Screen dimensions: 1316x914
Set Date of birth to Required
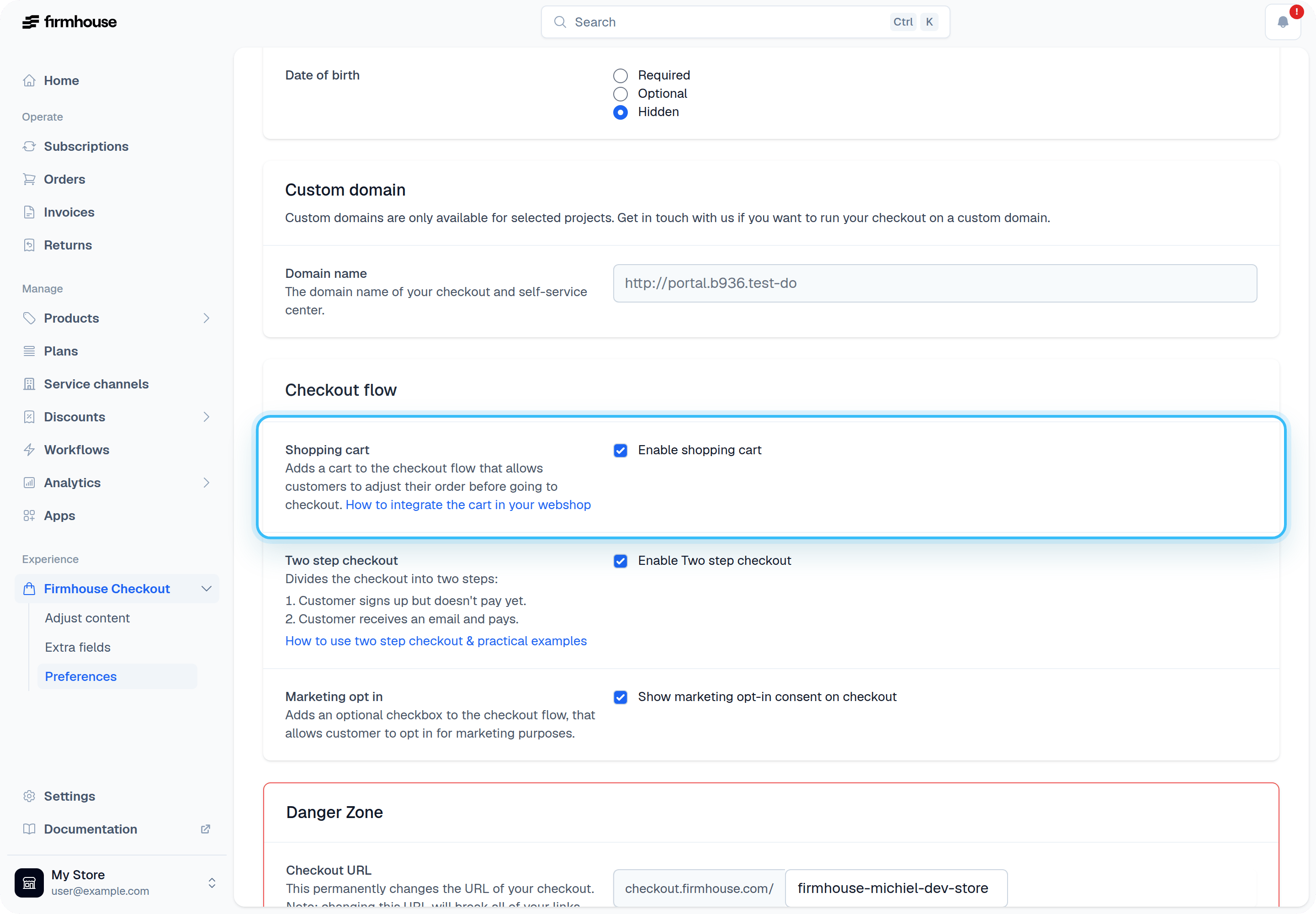point(620,75)
